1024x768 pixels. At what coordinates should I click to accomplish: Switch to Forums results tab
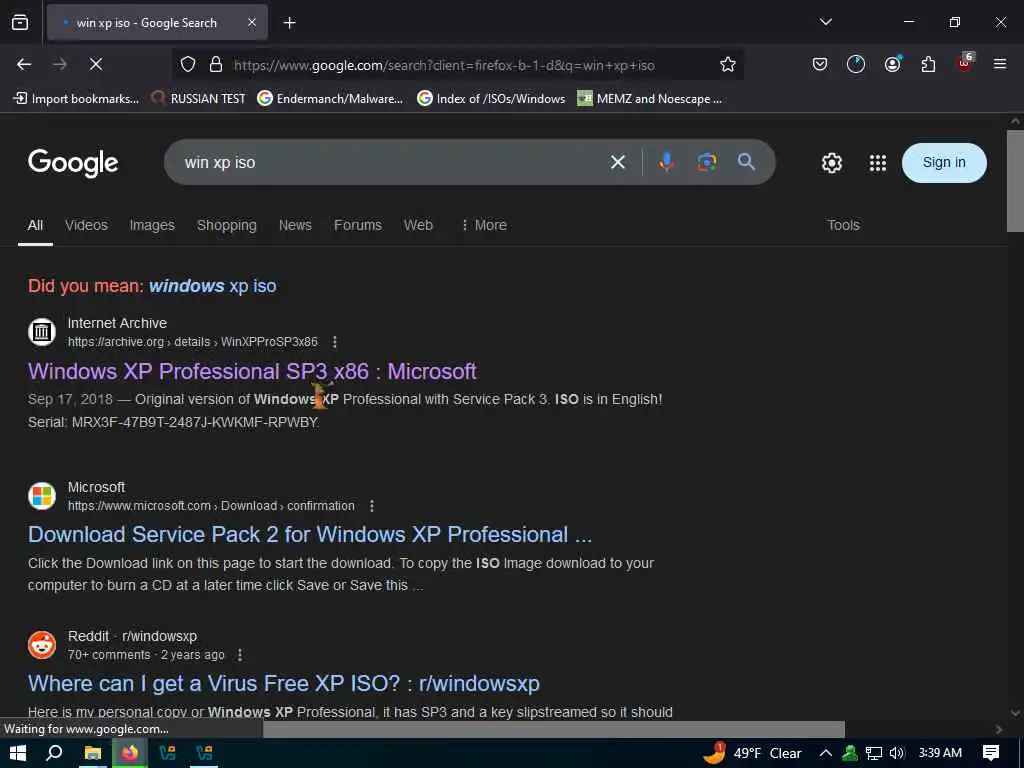click(358, 225)
